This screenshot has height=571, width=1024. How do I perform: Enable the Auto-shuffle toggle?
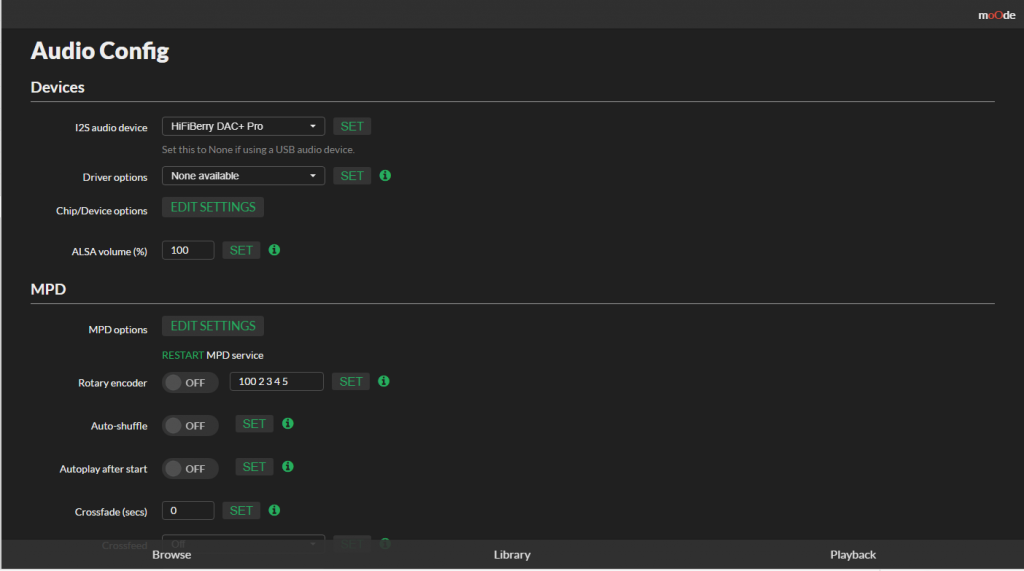coord(190,425)
